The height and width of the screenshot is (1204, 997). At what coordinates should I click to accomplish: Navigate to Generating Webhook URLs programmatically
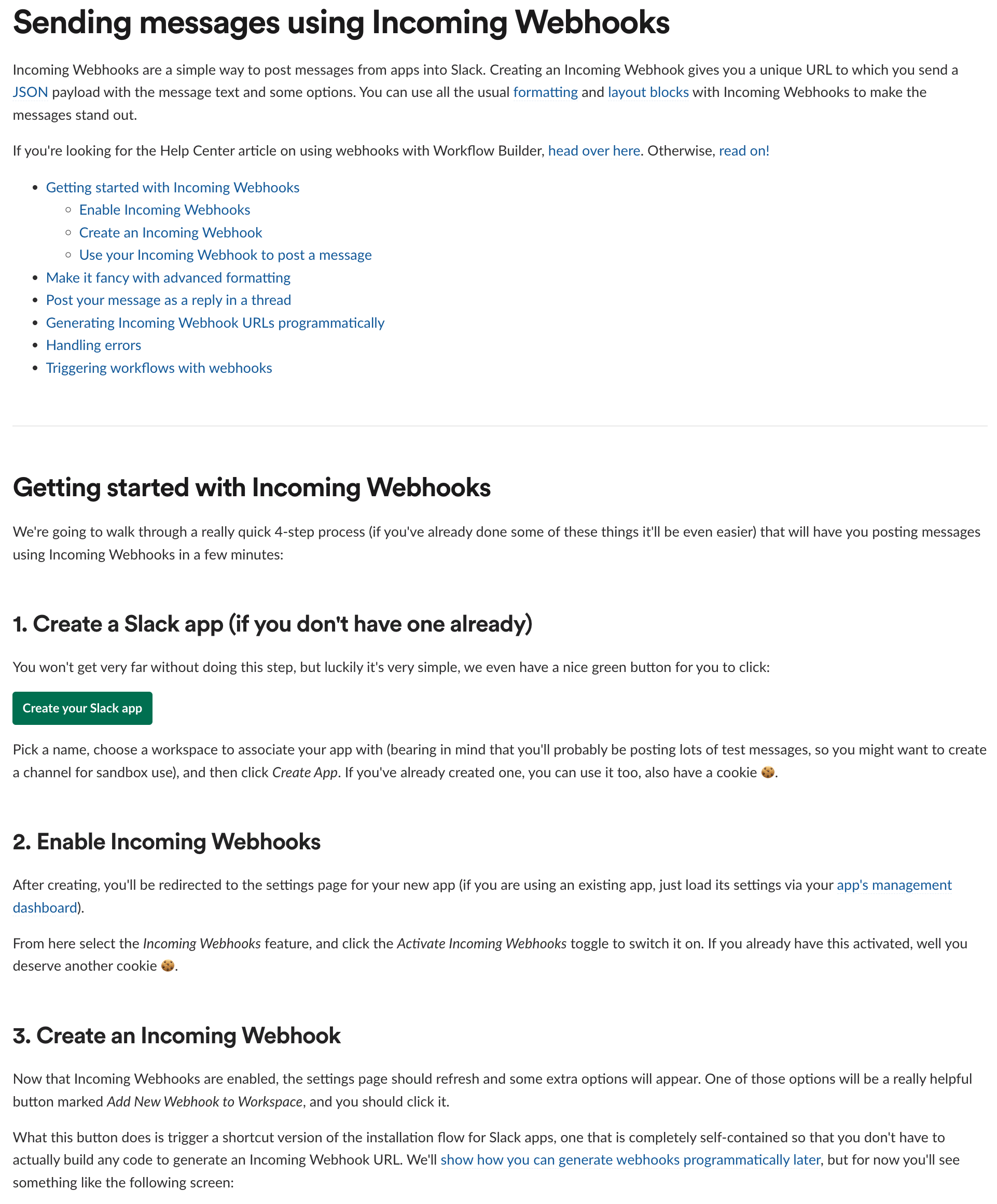pyautogui.click(x=215, y=322)
